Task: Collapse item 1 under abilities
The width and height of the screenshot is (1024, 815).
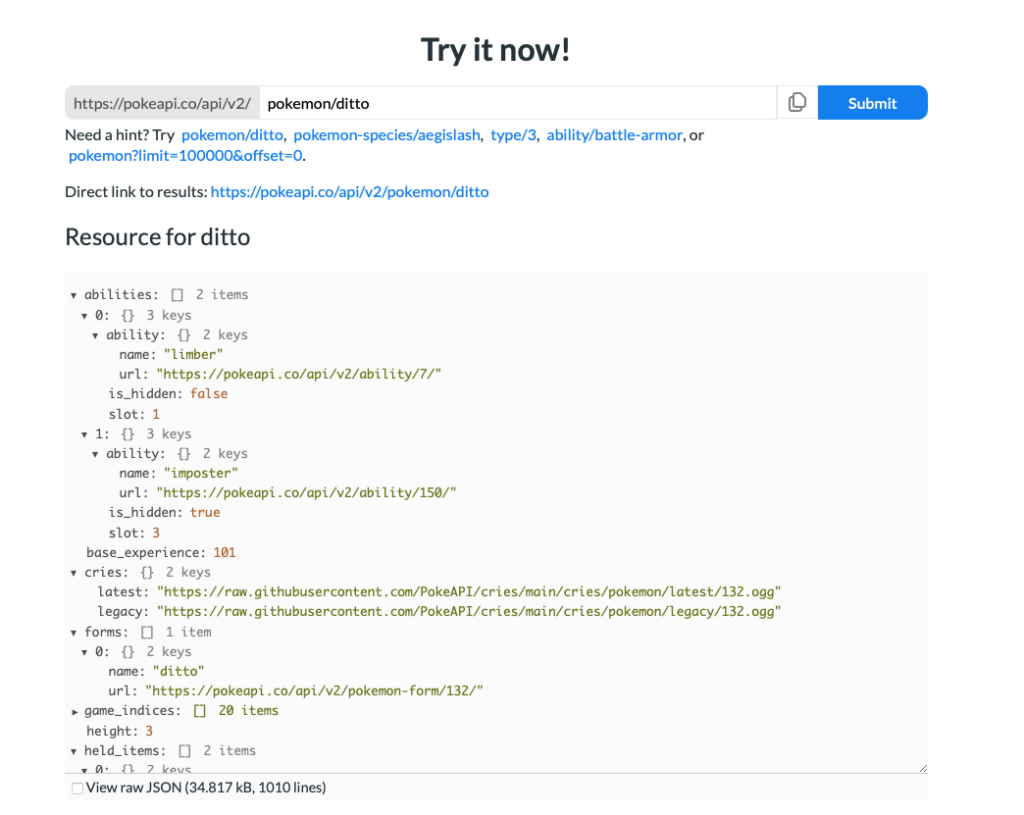Action: point(84,435)
